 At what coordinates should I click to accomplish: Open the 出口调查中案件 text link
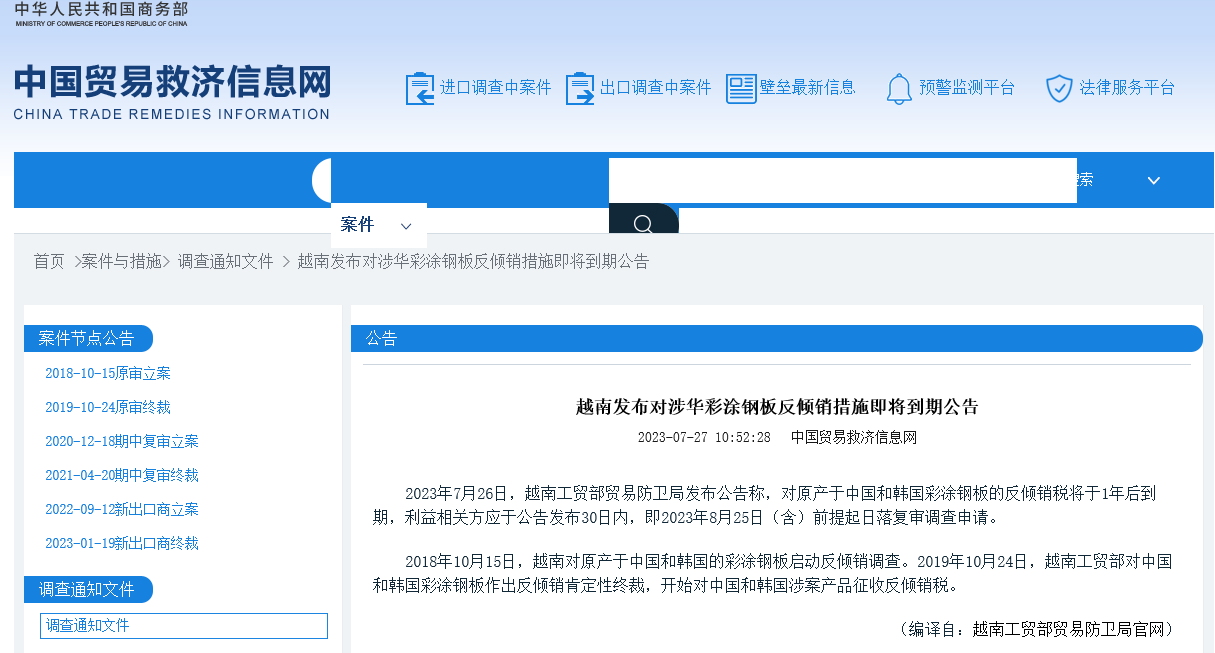[x=656, y=88]
